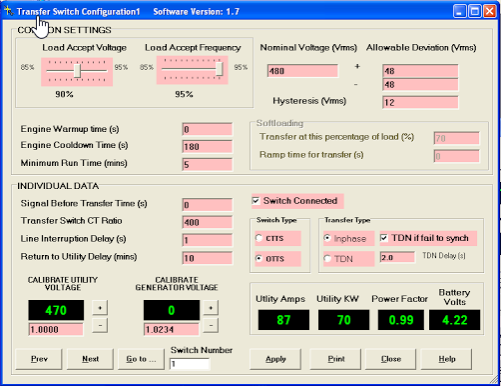Go to the next switch with Next
This screenshot has width=501, height=386.
90,359
